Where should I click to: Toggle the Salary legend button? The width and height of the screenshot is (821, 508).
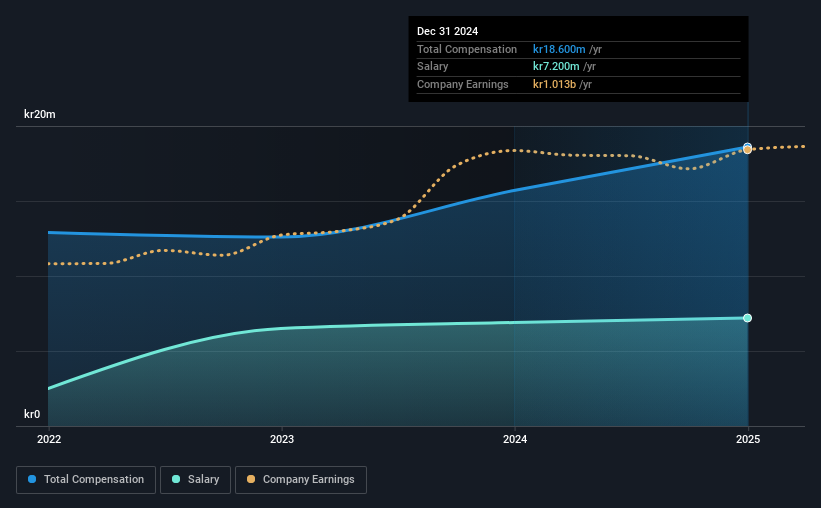[x=195, y=480]
